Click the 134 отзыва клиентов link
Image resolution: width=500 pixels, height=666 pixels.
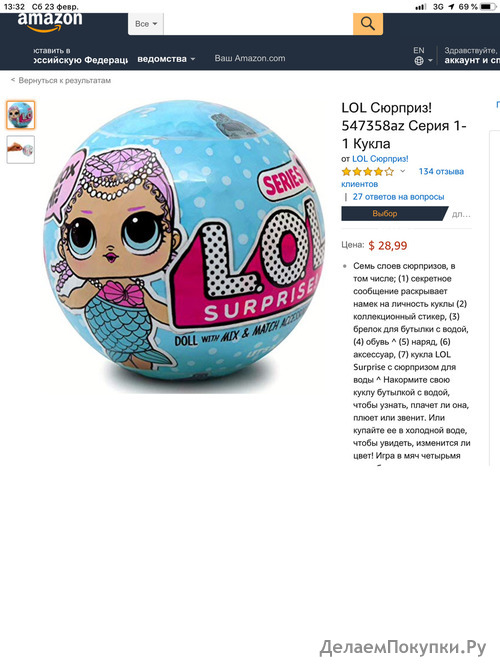coord(402,178)
